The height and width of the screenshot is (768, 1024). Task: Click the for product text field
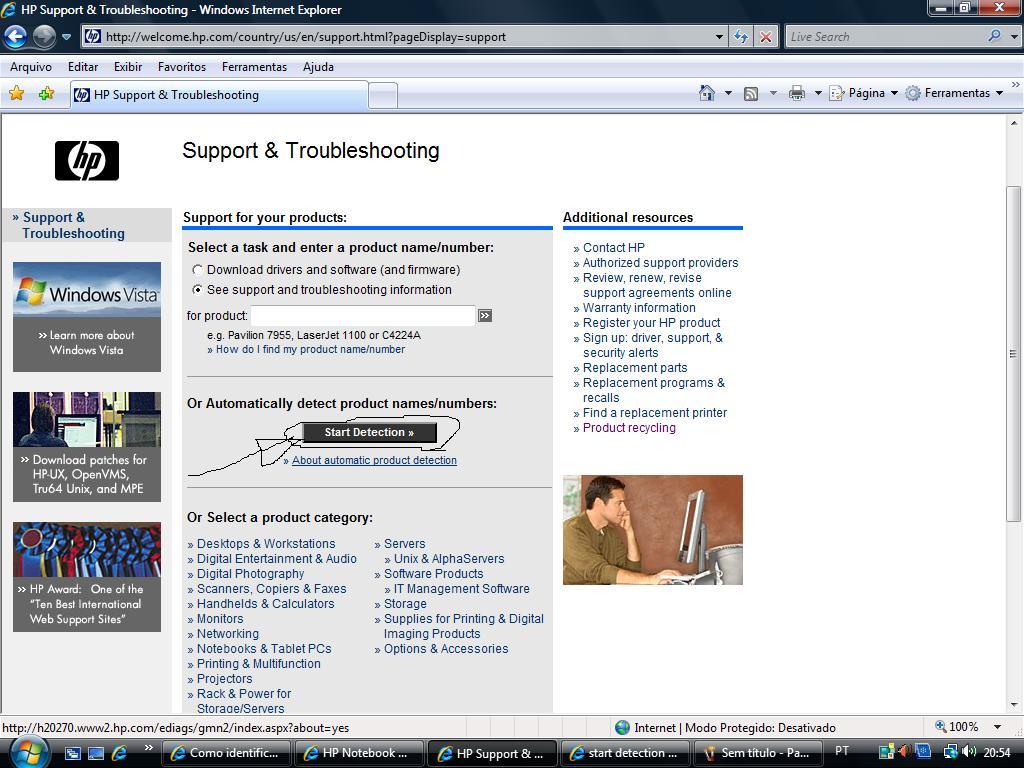click(362, 315)
